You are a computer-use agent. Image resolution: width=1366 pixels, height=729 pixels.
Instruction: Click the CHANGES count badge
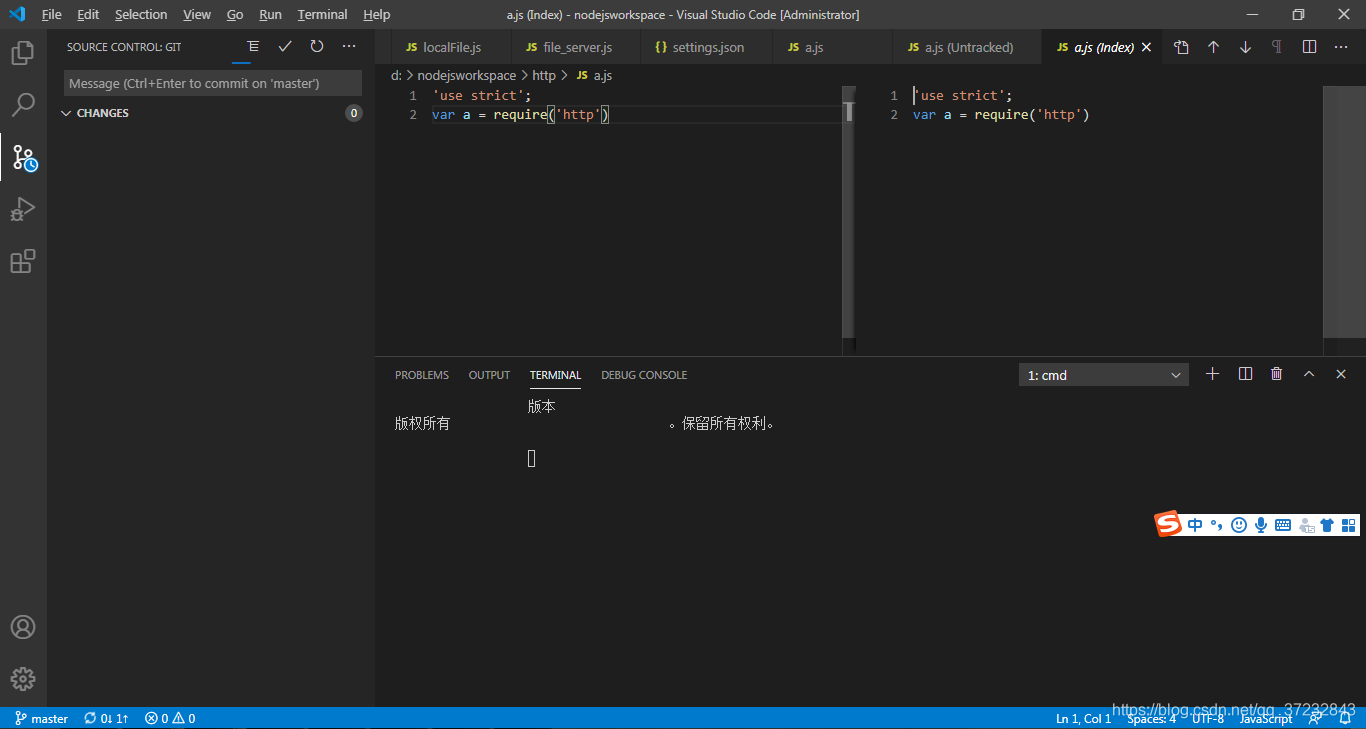(x=353, y=113)
